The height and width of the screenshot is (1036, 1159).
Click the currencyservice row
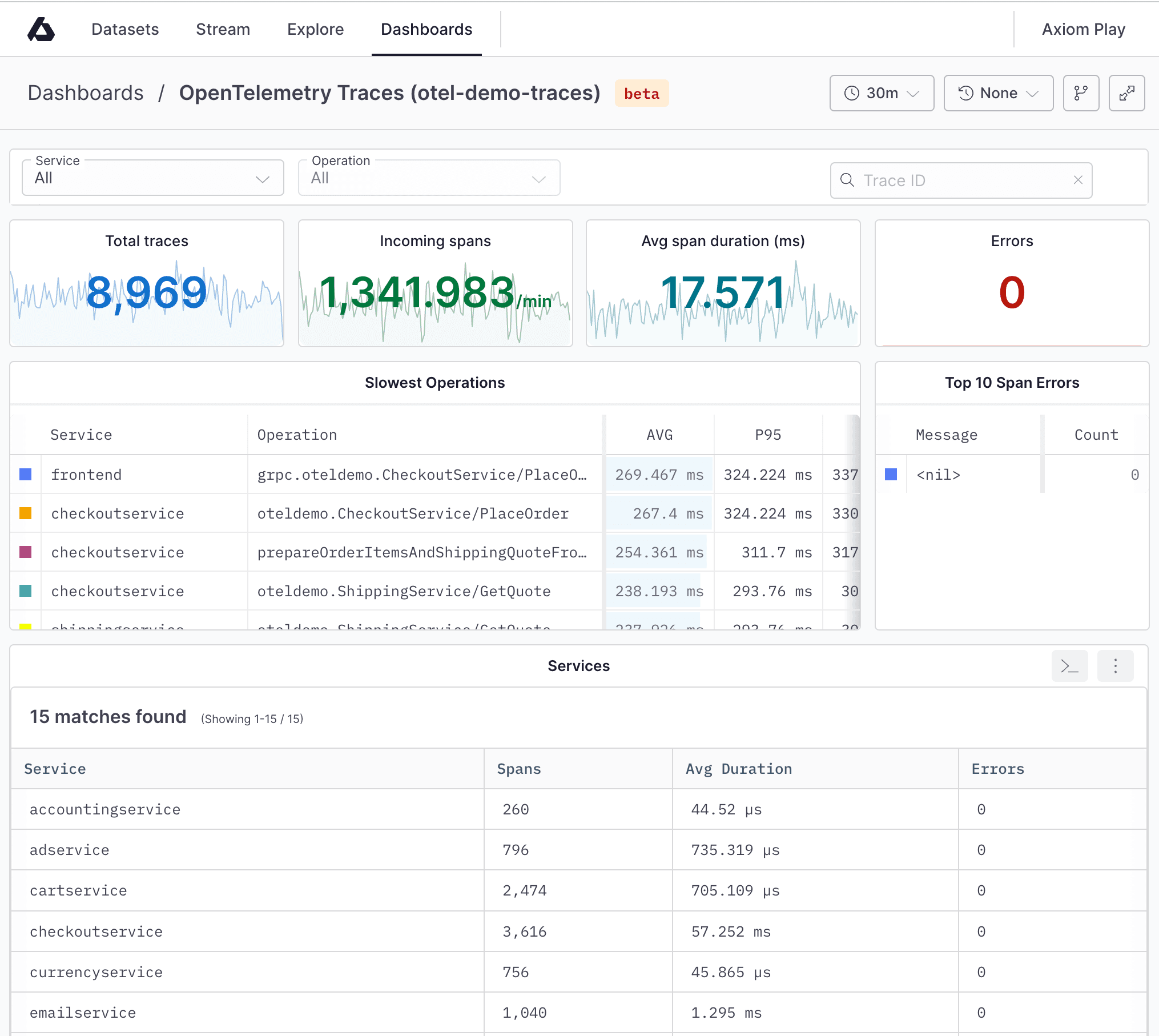pos(579,973)
